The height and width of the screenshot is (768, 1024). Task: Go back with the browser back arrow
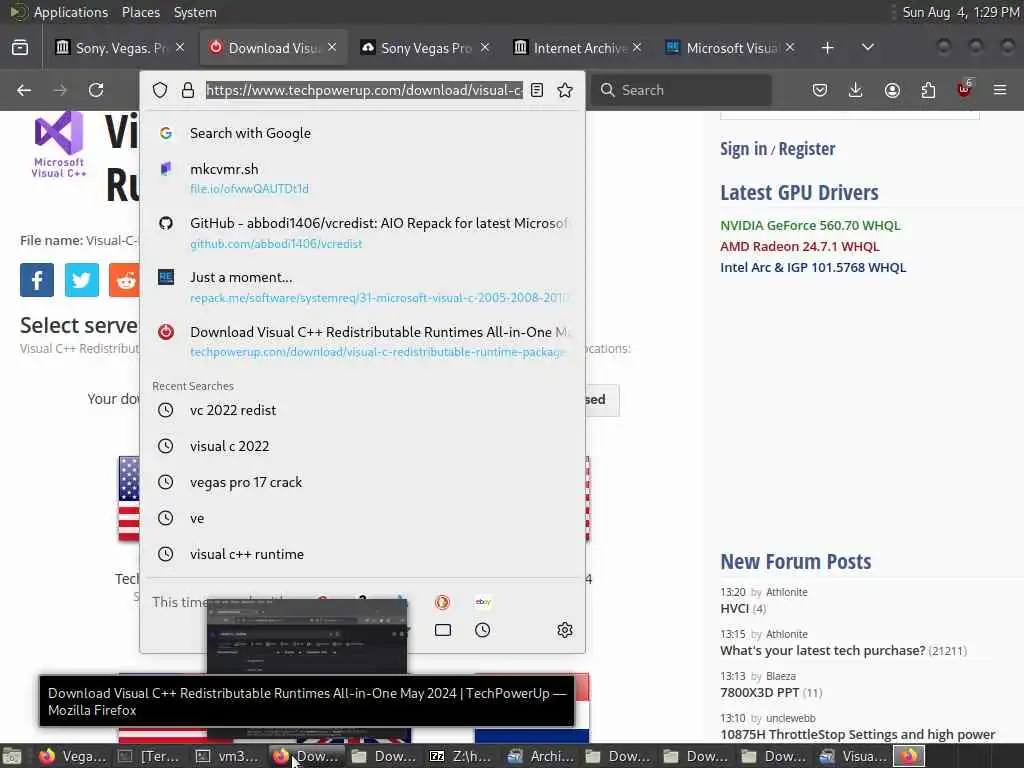(24, 90)
